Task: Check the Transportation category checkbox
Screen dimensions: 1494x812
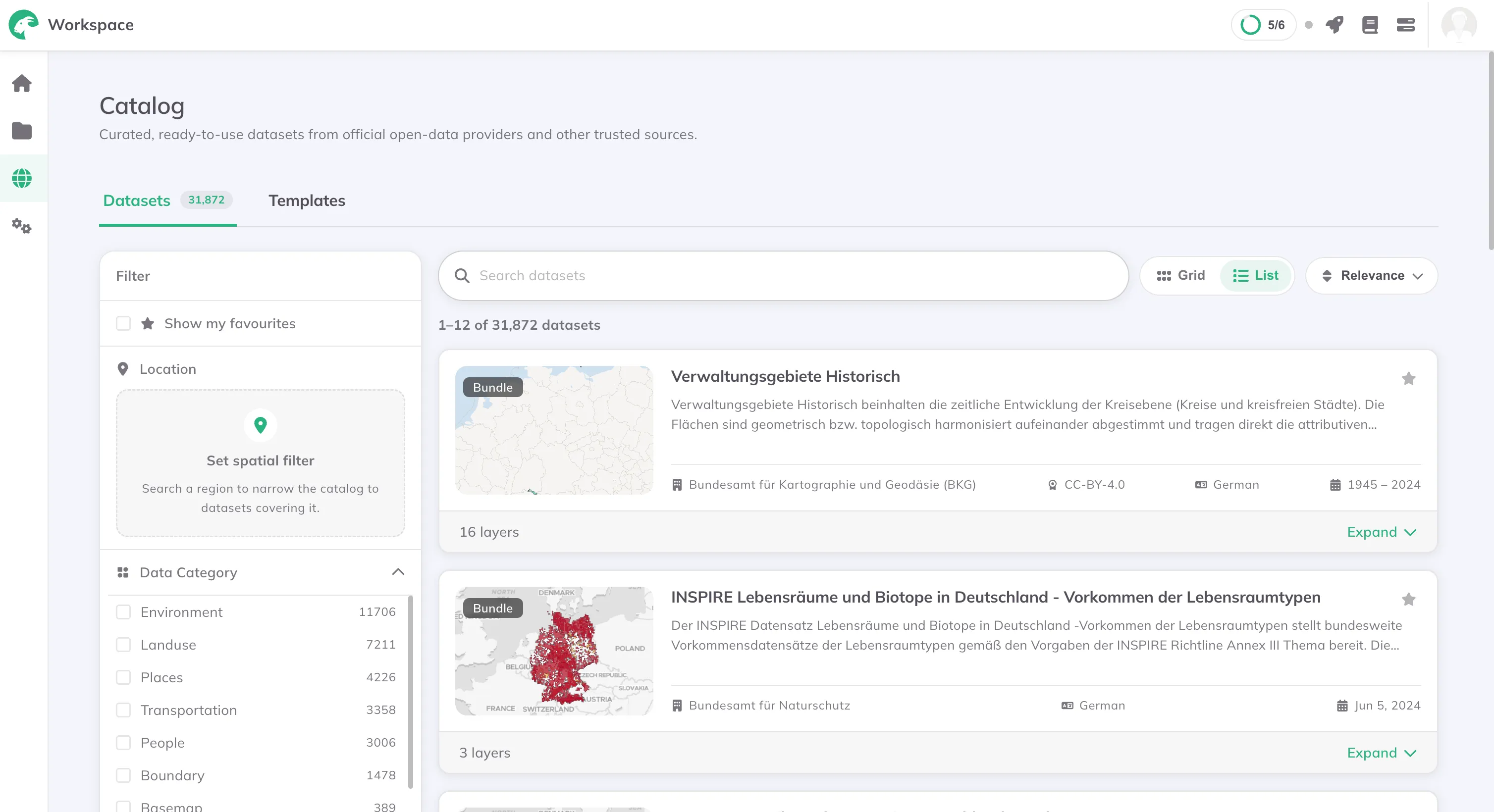Action: click(123, 710)
